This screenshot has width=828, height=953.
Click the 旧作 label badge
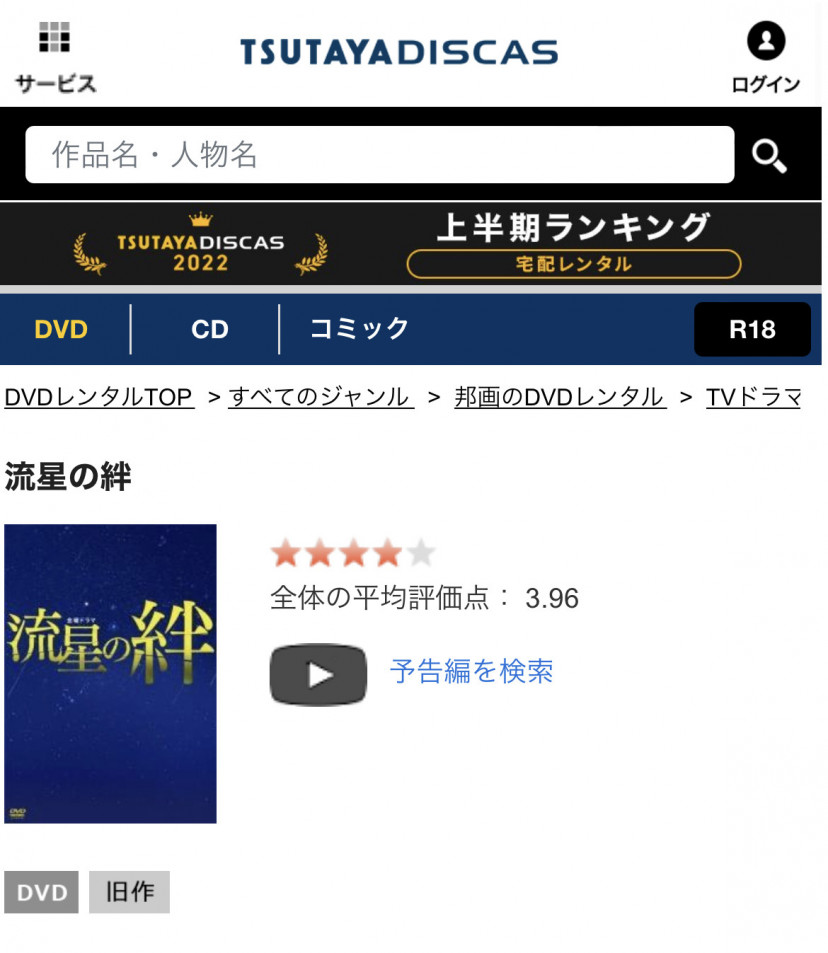tap(129, 892)
